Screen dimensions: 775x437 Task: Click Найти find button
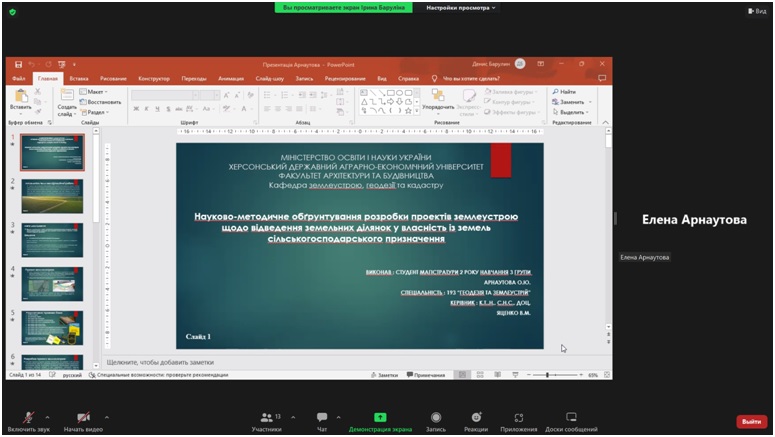point(564,92)
